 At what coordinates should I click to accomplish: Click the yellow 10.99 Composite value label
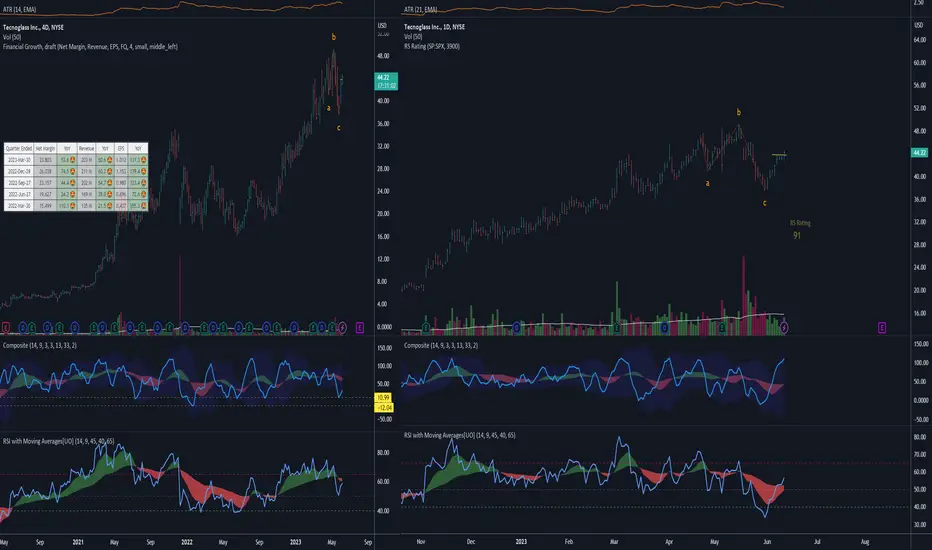pyautogui.click(x=383, y=397)
